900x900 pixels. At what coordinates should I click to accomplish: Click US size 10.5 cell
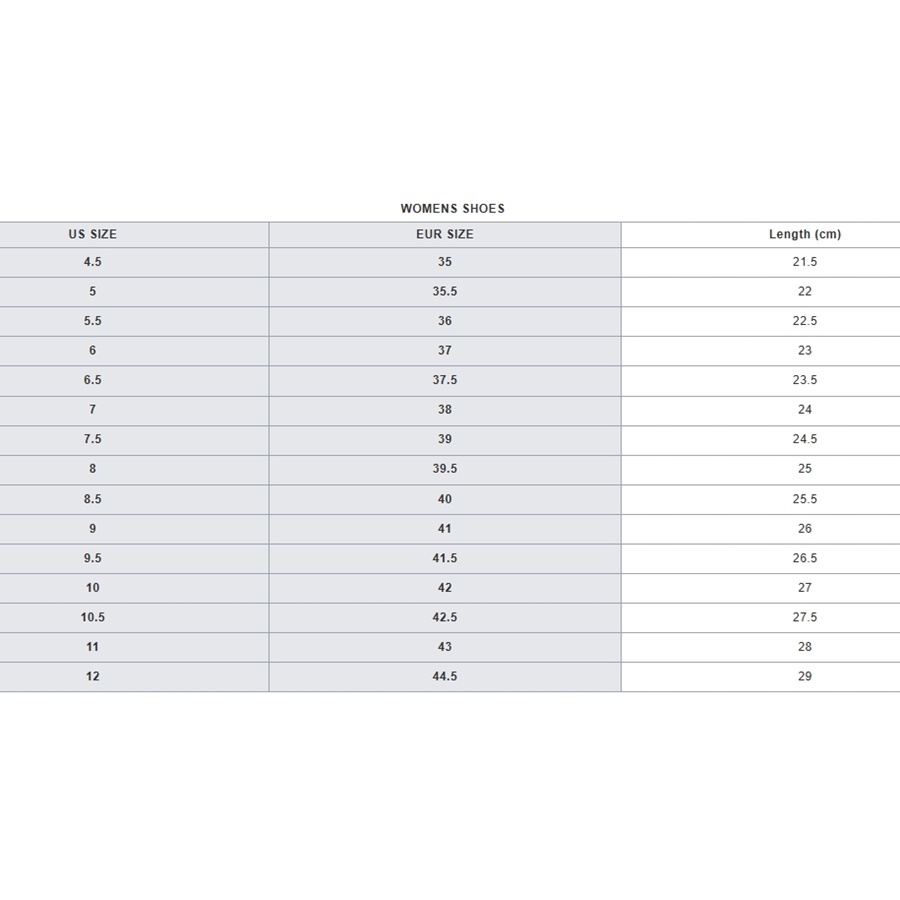[92, 618]
